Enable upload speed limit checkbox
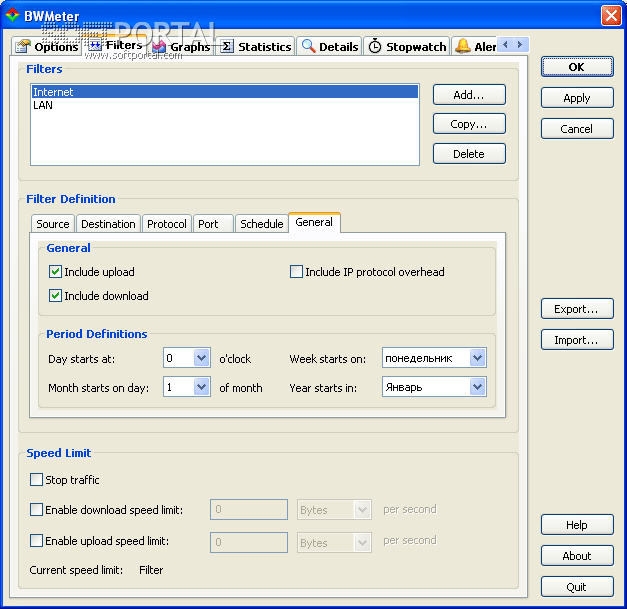This screenshot has width=627, height=609. coord(36,541)
